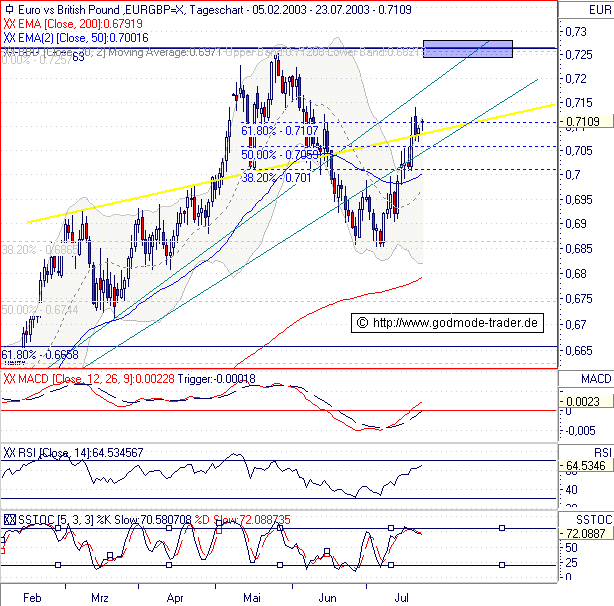
Task: Click the selected icon beside SSTOC label
Action: (x=9, y=519)
